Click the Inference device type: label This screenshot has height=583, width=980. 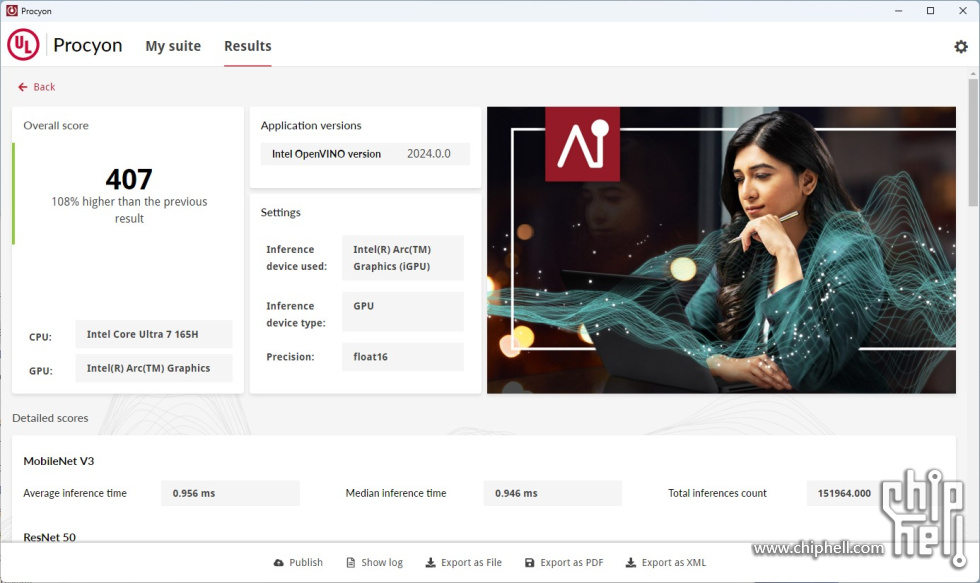click(x=296, y=314)
